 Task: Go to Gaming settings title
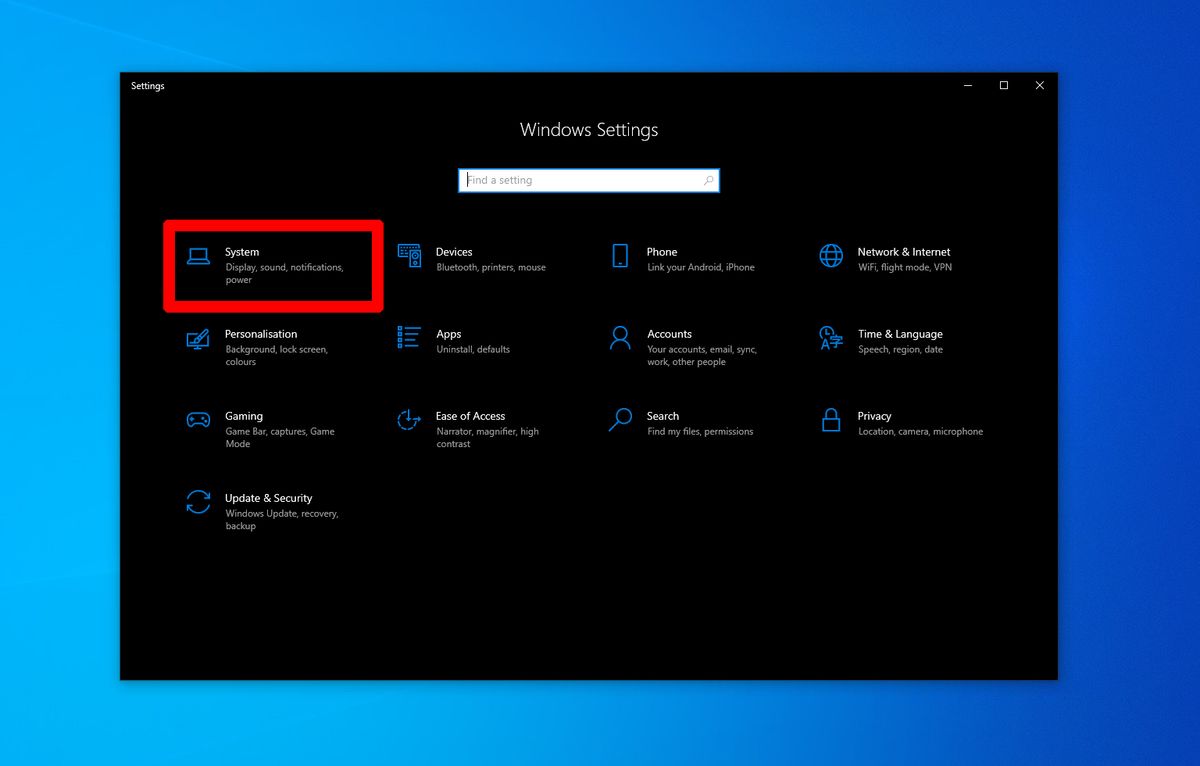pyautogui.click(x=244, y=416)
